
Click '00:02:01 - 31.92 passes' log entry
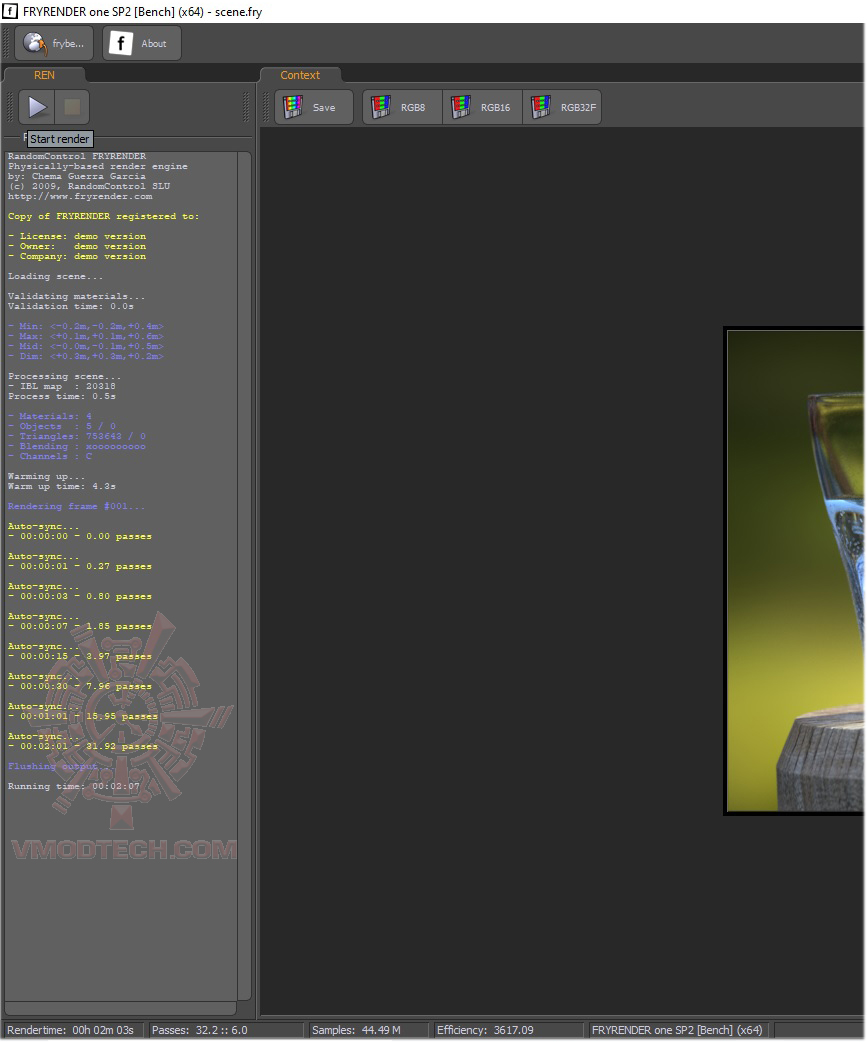pyautogui.click(x=82, y=746)
